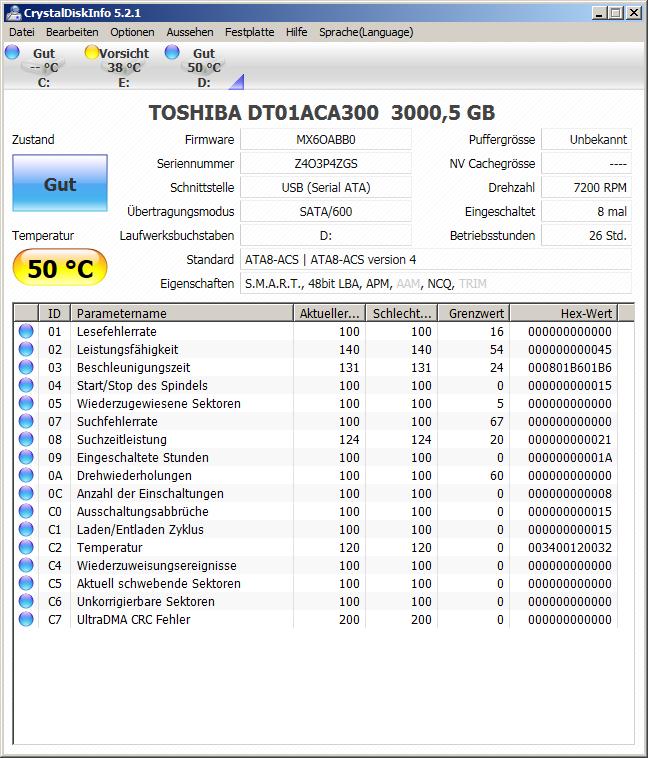Click status orb of UltraDMA CRC Fehler row
The image size is (648, 758).
(x=26, y=619)
